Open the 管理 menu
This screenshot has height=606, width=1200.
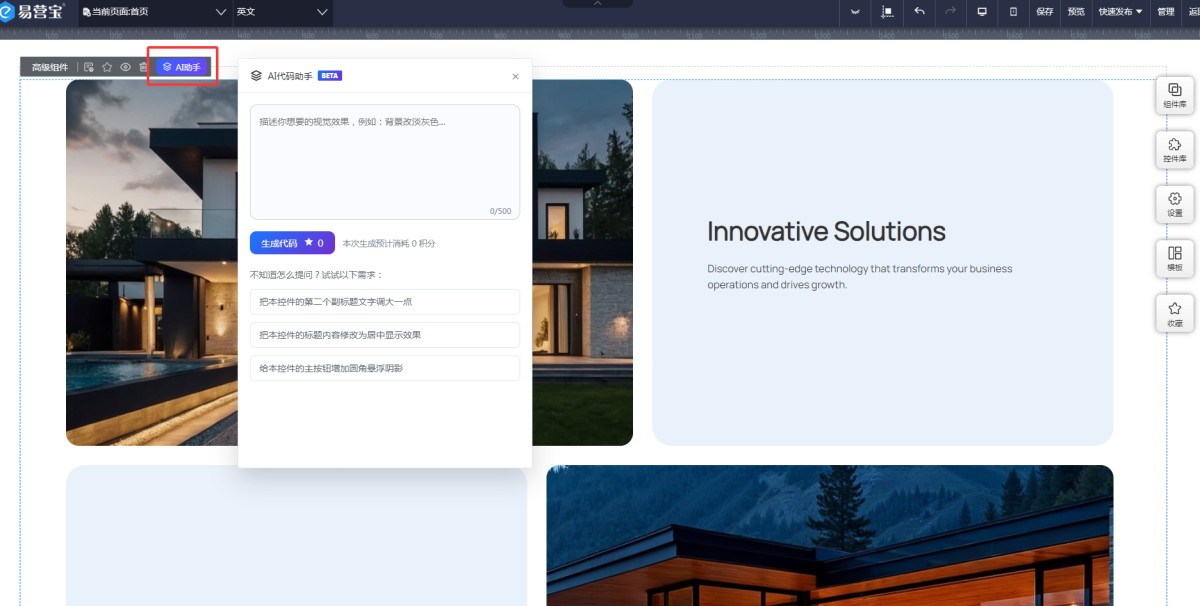pos(1165,12)
